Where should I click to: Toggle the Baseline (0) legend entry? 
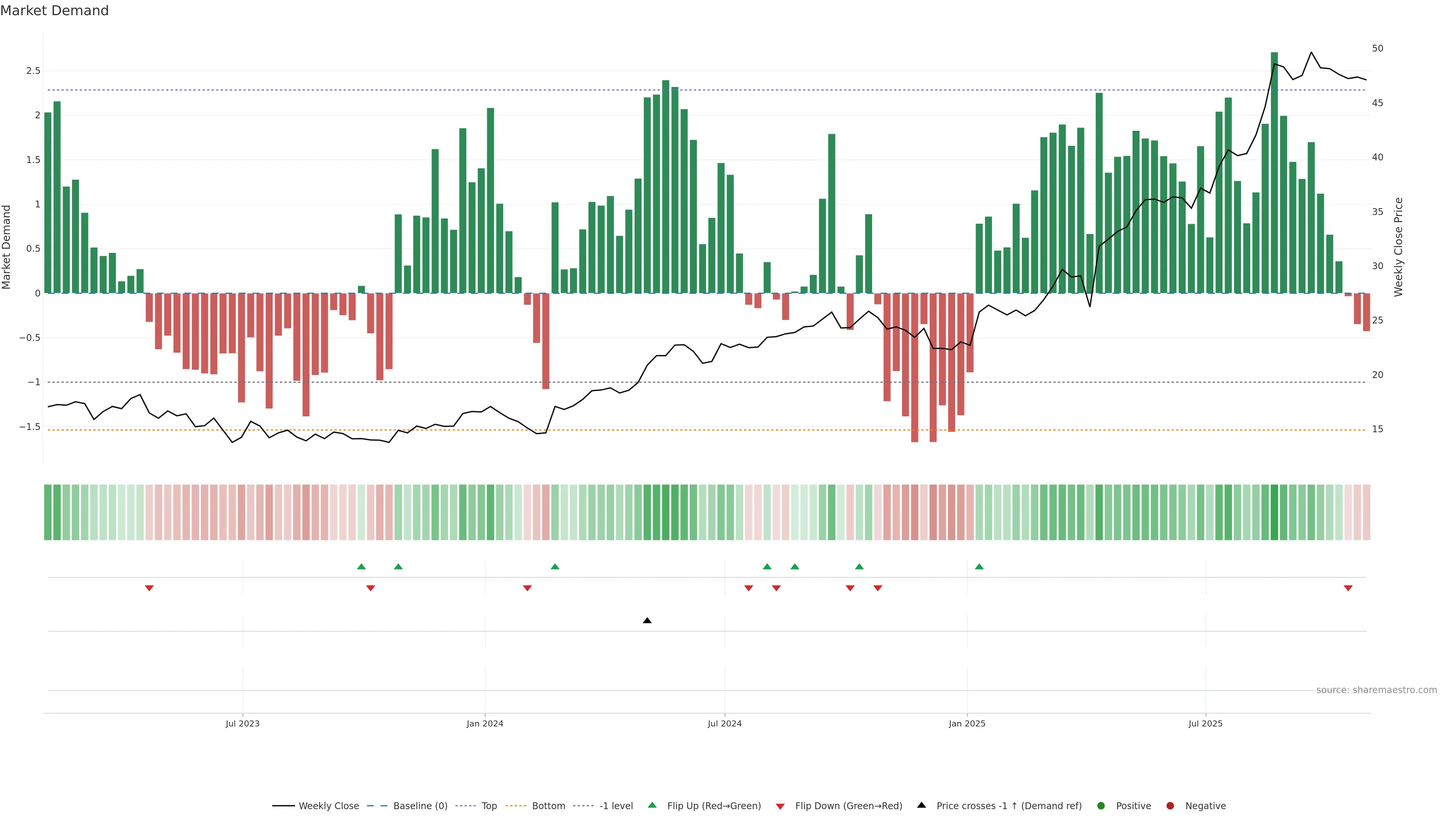click(420, 806)
